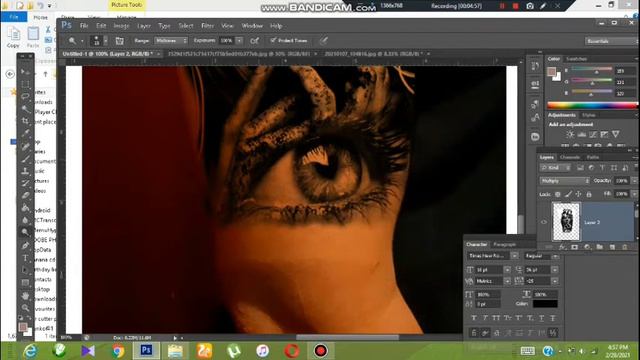The image size is (640, 360).
Task: Select the Horizontal Type tool
Action: (x=25, y=258)
